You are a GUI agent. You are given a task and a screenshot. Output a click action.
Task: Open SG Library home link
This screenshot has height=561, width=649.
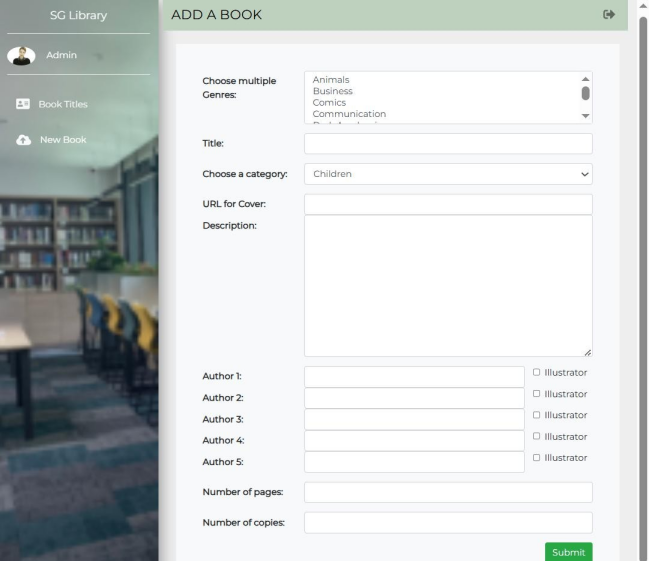pos(78,15)
